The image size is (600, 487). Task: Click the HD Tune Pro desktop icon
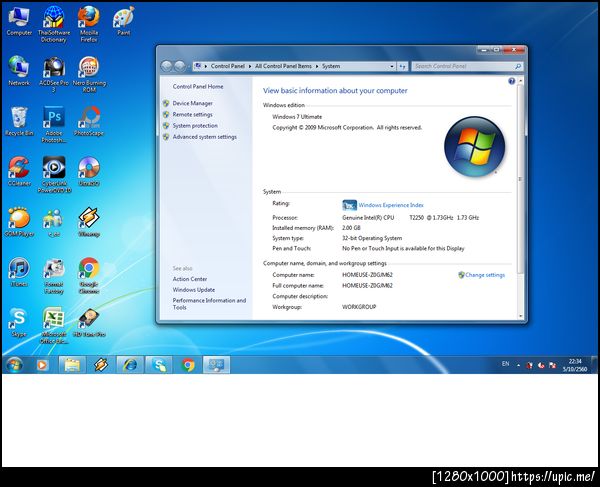pos(89,322)
